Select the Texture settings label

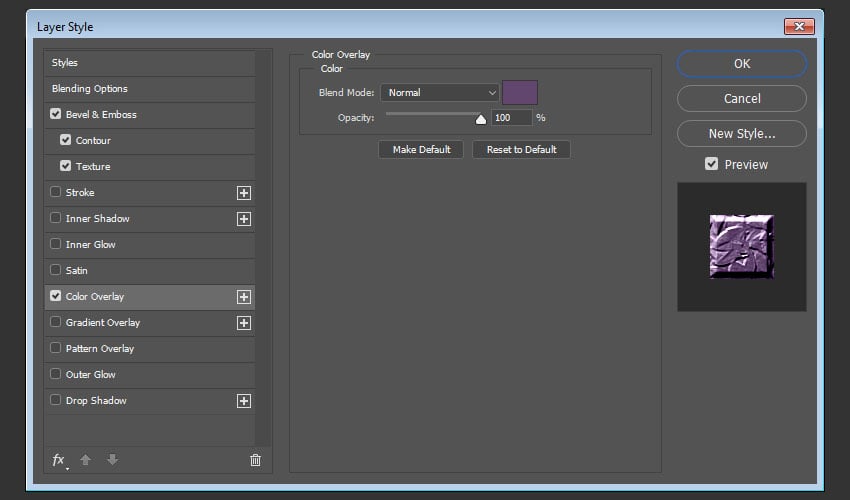coord(93,166)
